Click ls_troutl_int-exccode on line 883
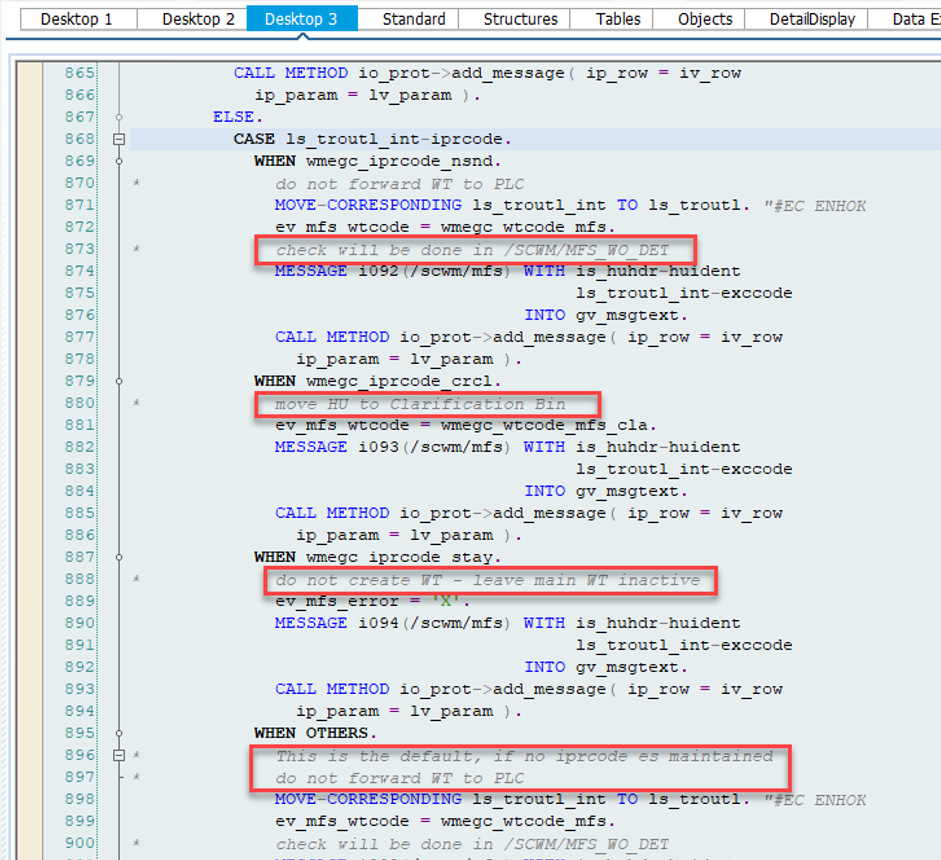This screenshot has width=941, height=860. pos(684,469)
